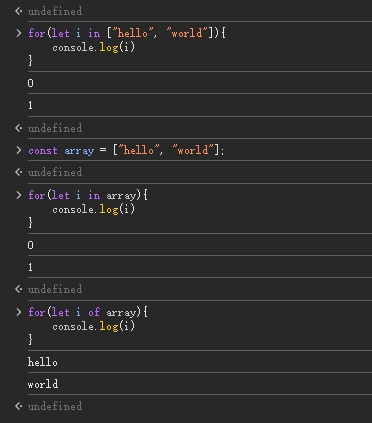The width and height of the screenshot is (372, 423).
Task: Select the line for(let i in ["hello", "world"]){
Action: pos(127,33)
